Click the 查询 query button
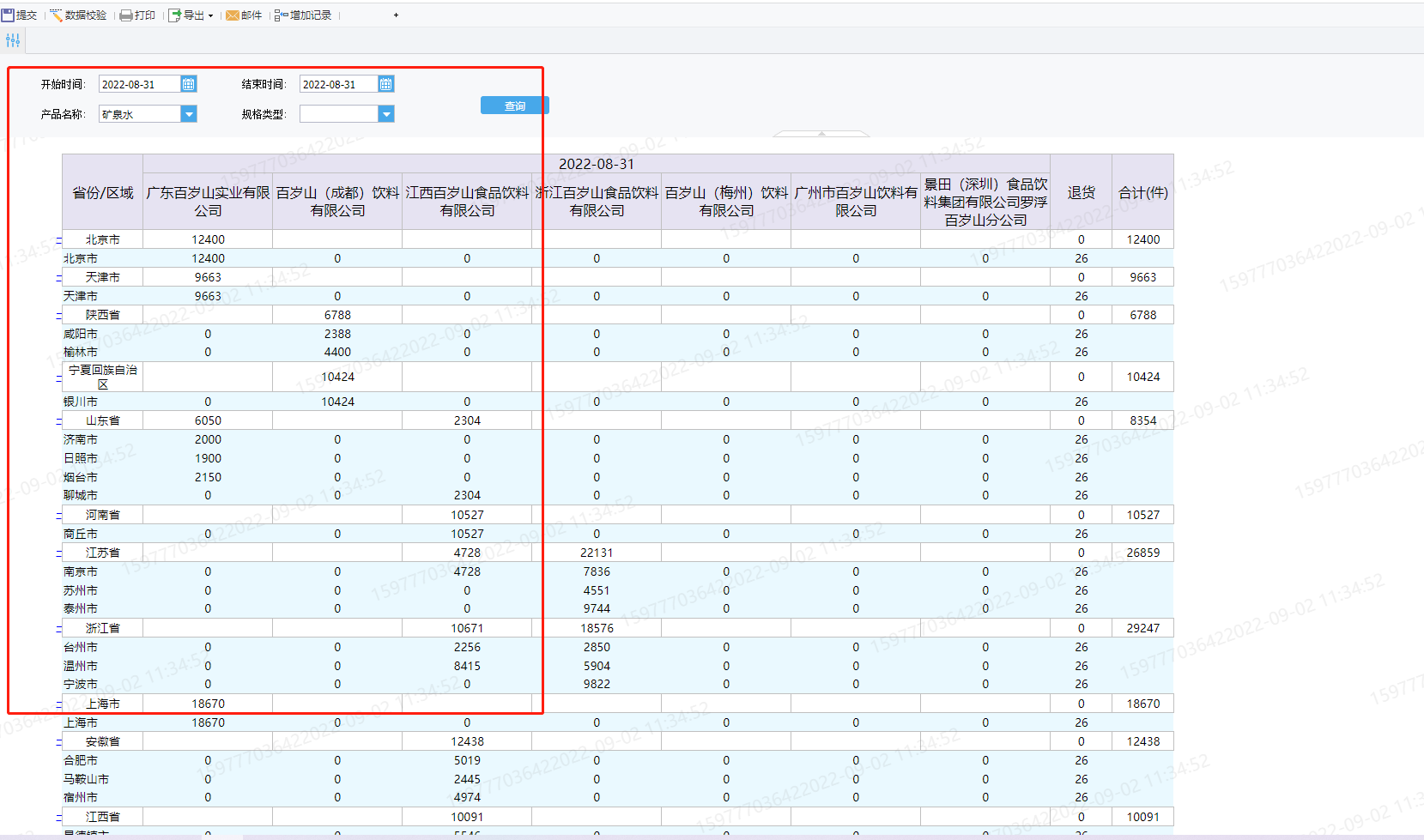 [515, 106]
